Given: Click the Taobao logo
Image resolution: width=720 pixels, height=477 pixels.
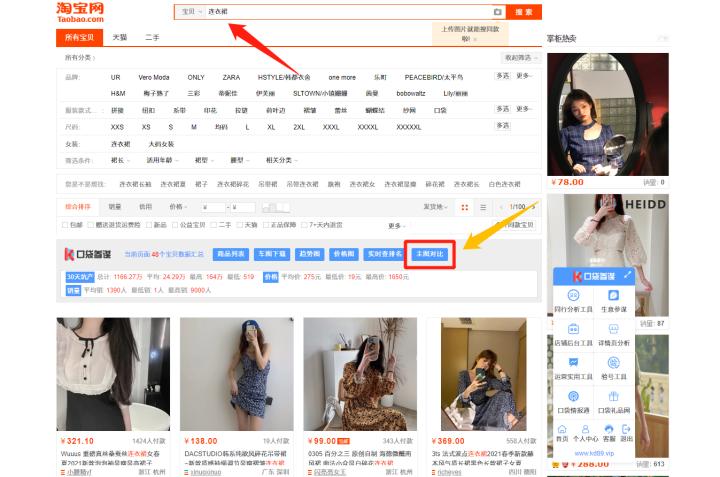Looking at the screenshot, I should 80,12.
